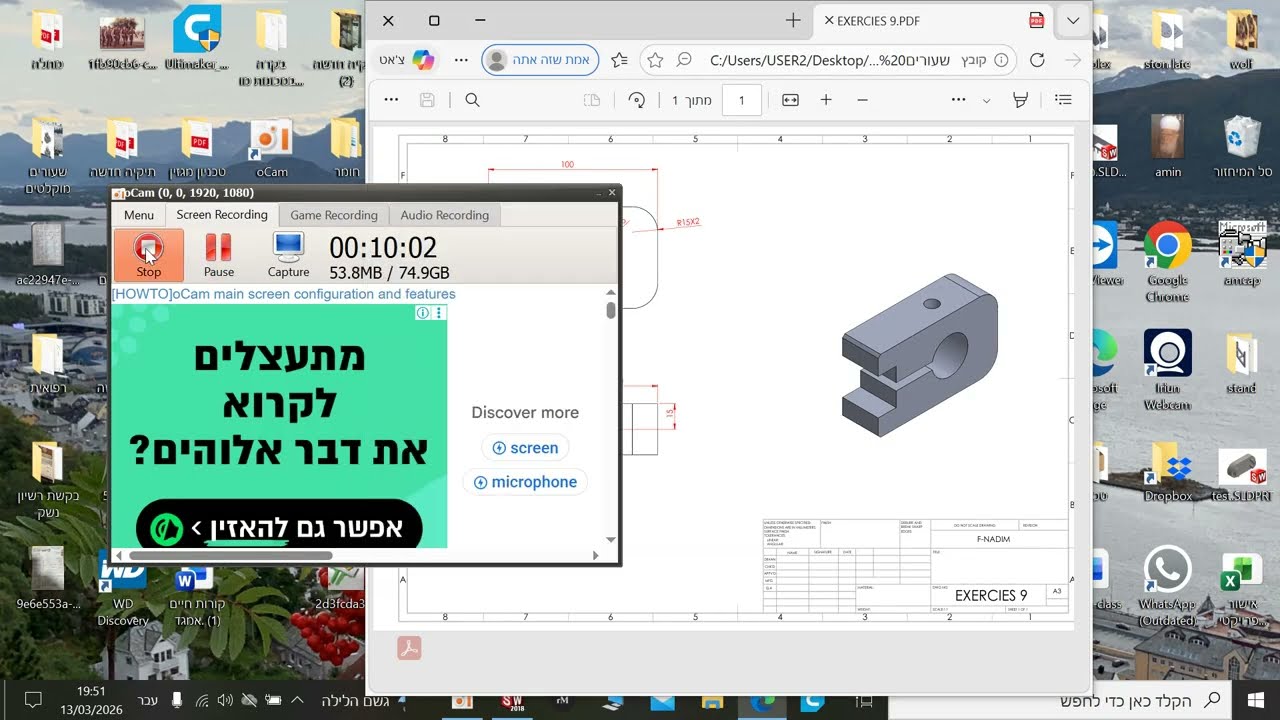
Task: Open the Iriun Webcam desktop shortcut
Action: tap(1168, 368)
